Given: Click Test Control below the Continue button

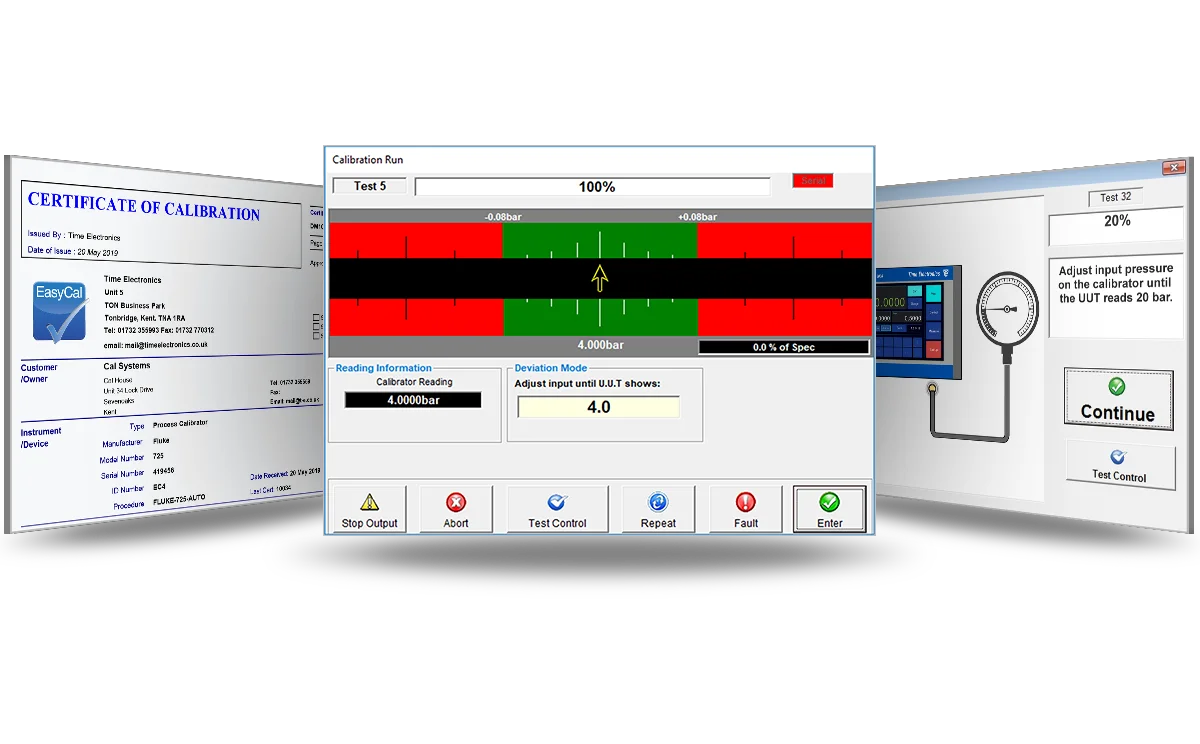Looking at the screenshot, I should tap(1118, 466).
